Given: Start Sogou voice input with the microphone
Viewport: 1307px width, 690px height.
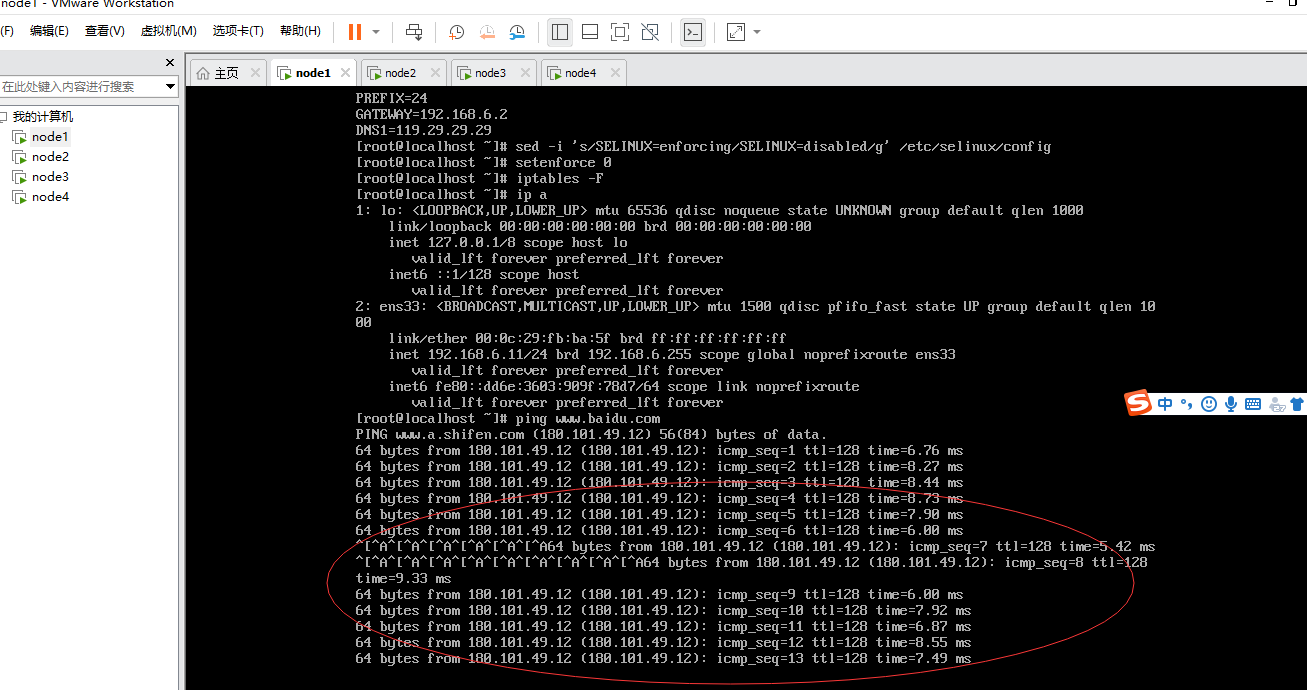Looking at the screenshot, I should (1231, 404).
